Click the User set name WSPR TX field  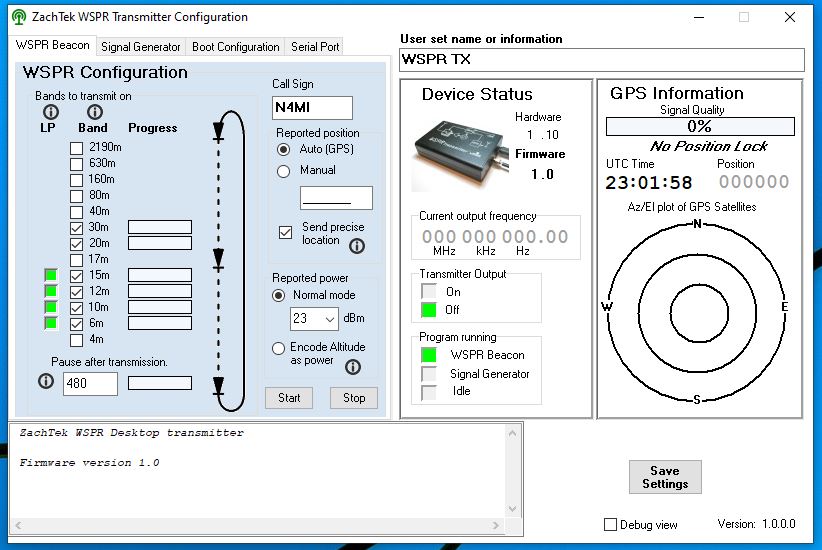pyautogui.click(x=602, y=60)
